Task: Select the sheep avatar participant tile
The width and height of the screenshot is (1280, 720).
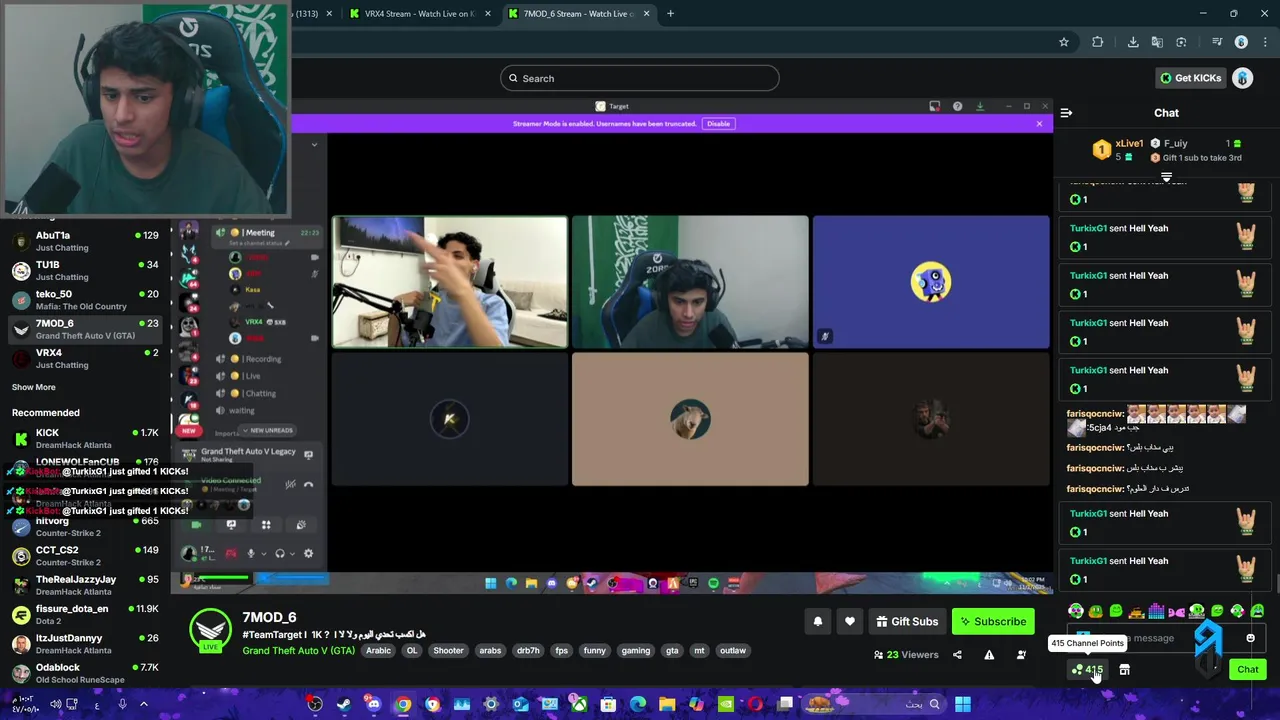Action: [x=690, y=419]
